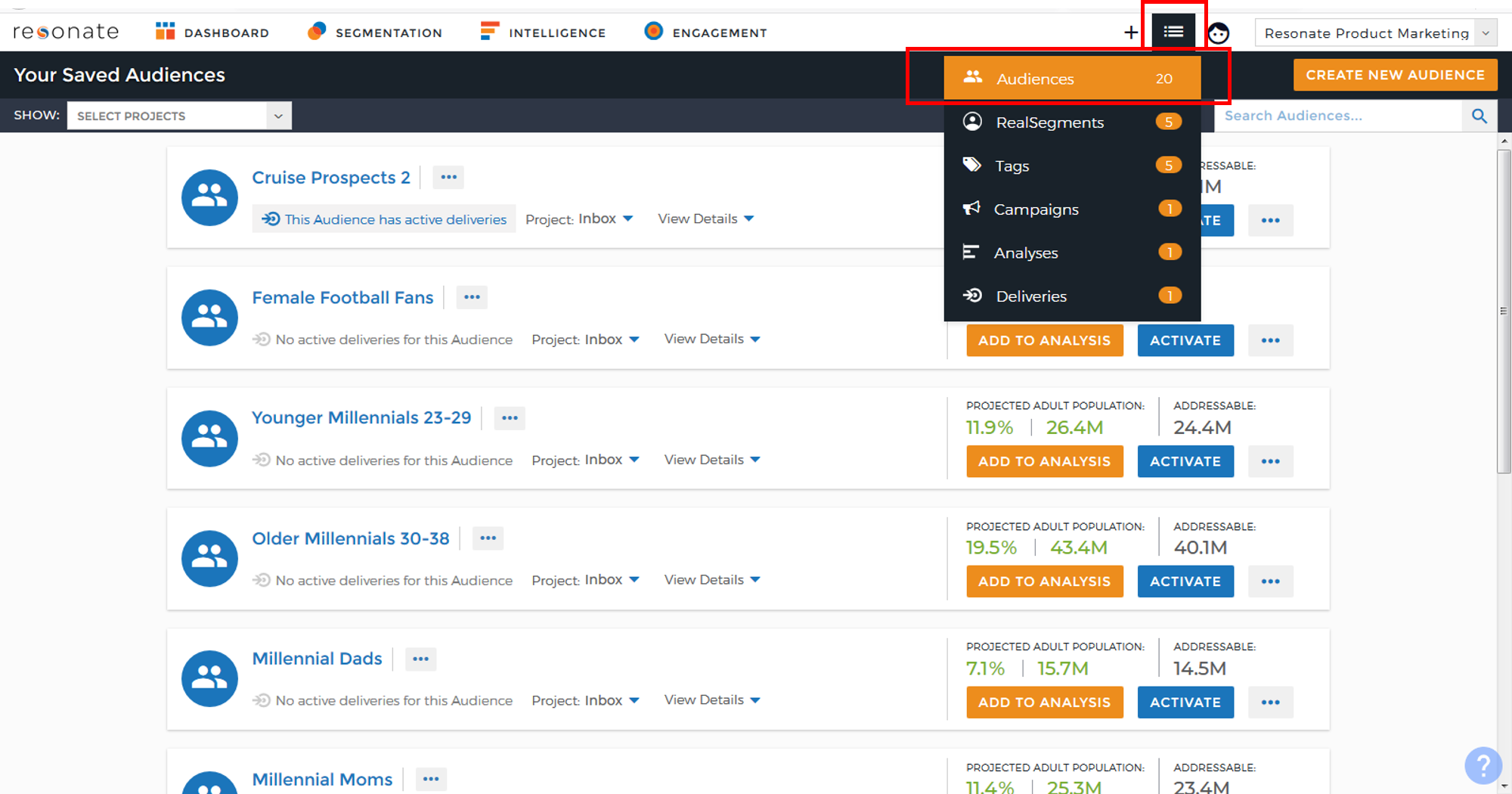The height and width of the screenshot is (794, 1512).
Task: Activate Older Millennials 30-38 audience
Action: 1185,582
